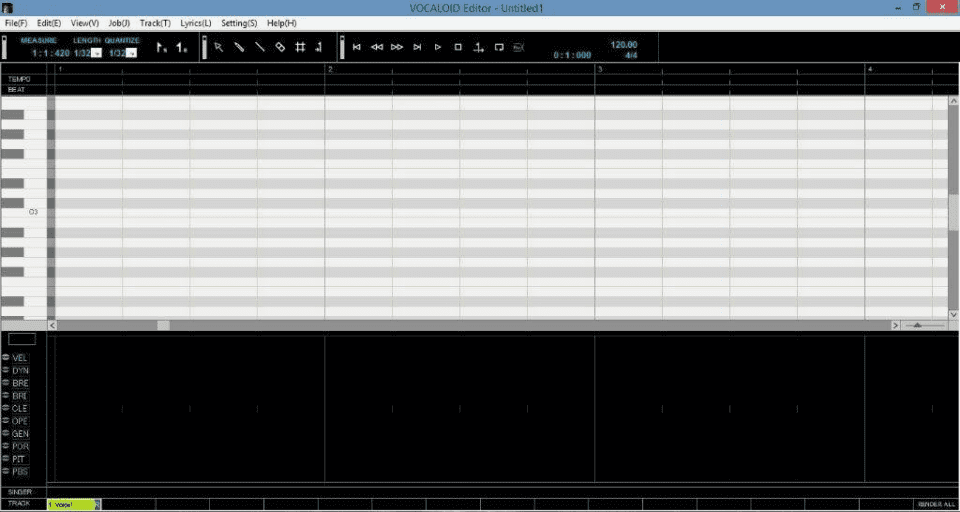Screen dimensions: 960x512
Task: Select the line tool
Action: [260, 47]
